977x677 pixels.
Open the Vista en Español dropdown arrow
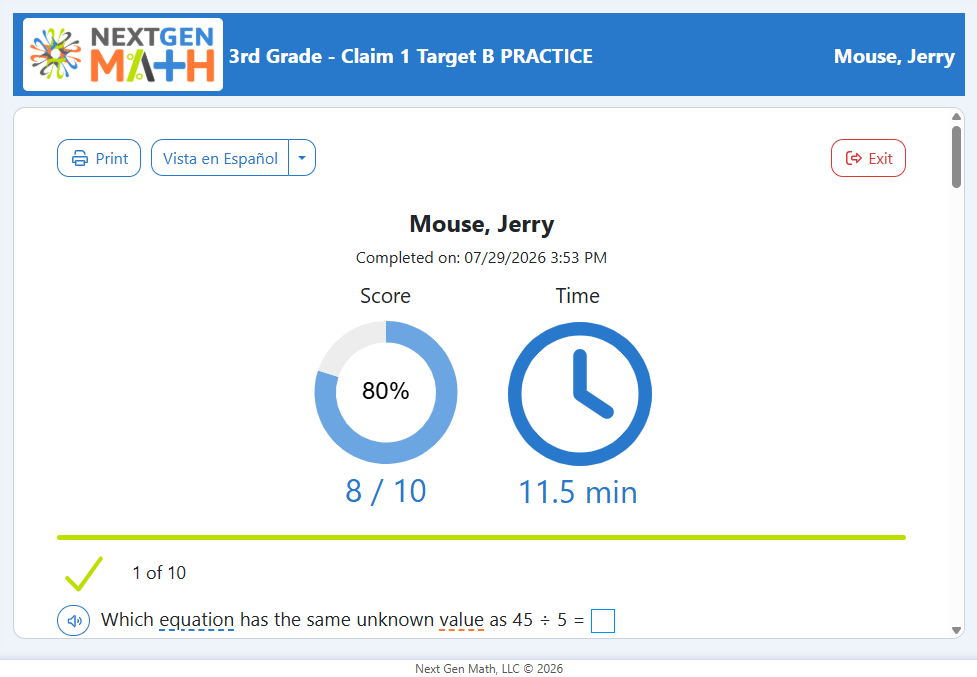coord(302,158)
